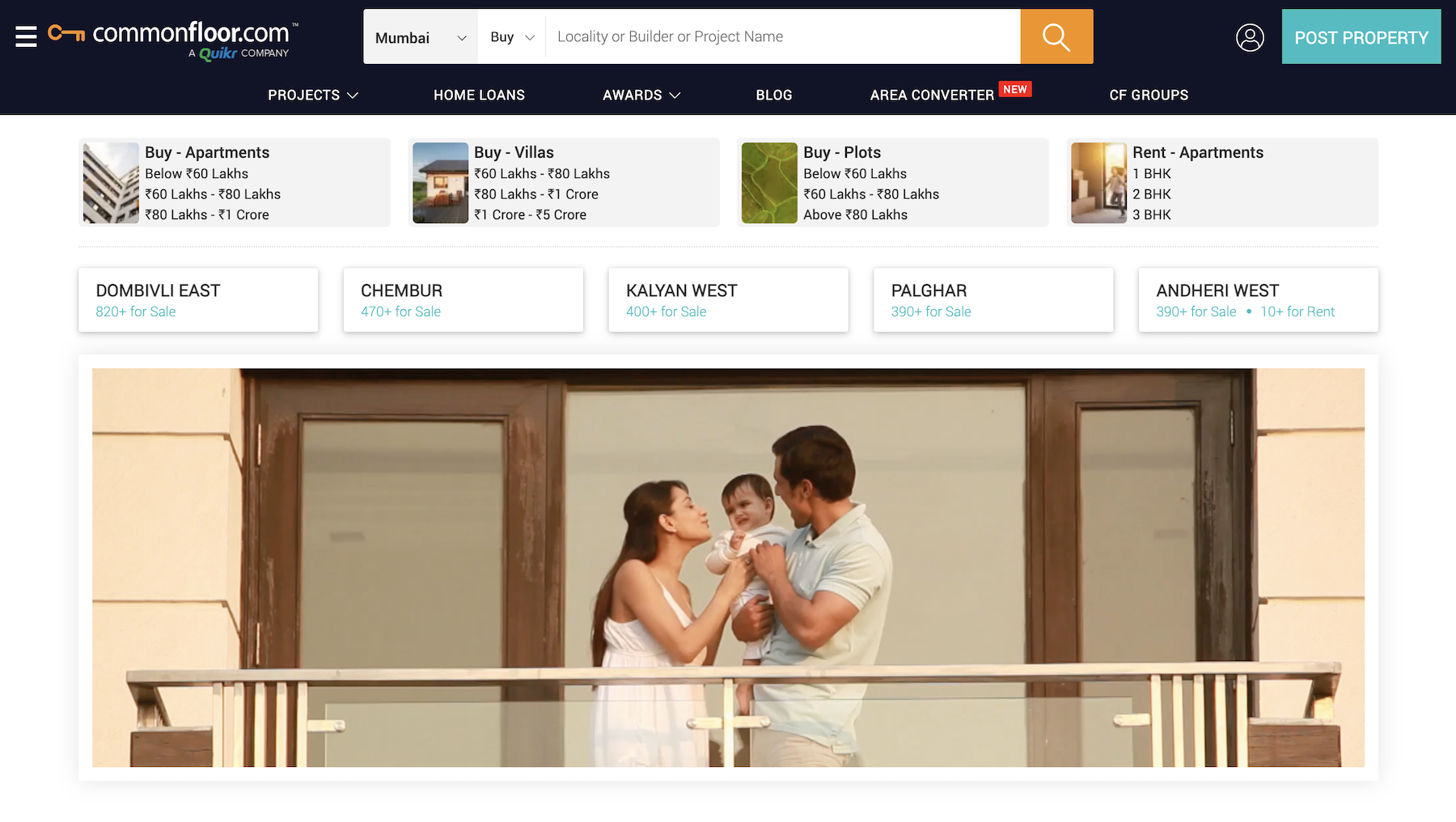Click the commonfloor.com key logo
1456x822 pixels.
(x=67, y=32)
